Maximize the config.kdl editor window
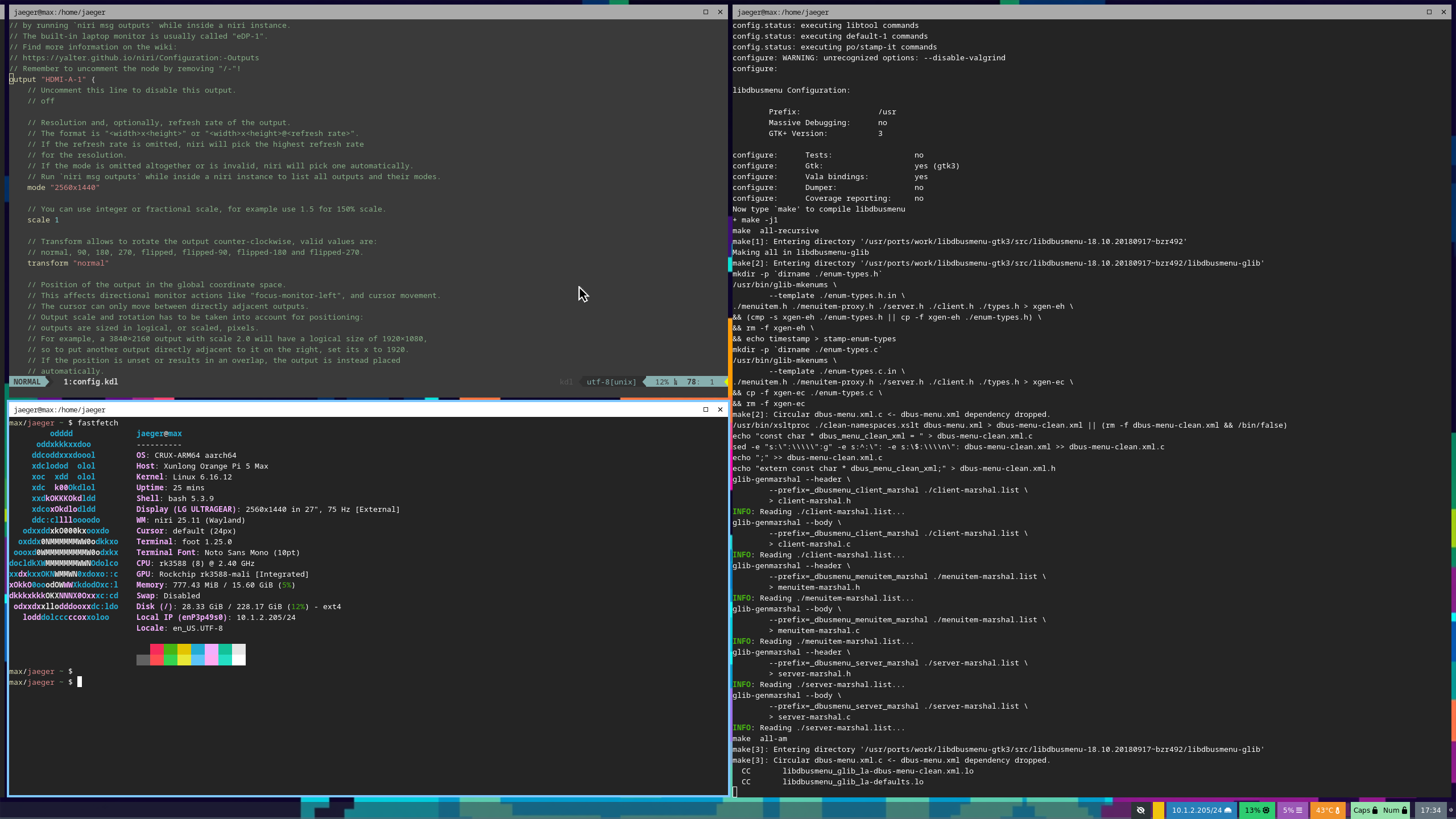The image size is (1456, 819). click(x=706, y=12)
